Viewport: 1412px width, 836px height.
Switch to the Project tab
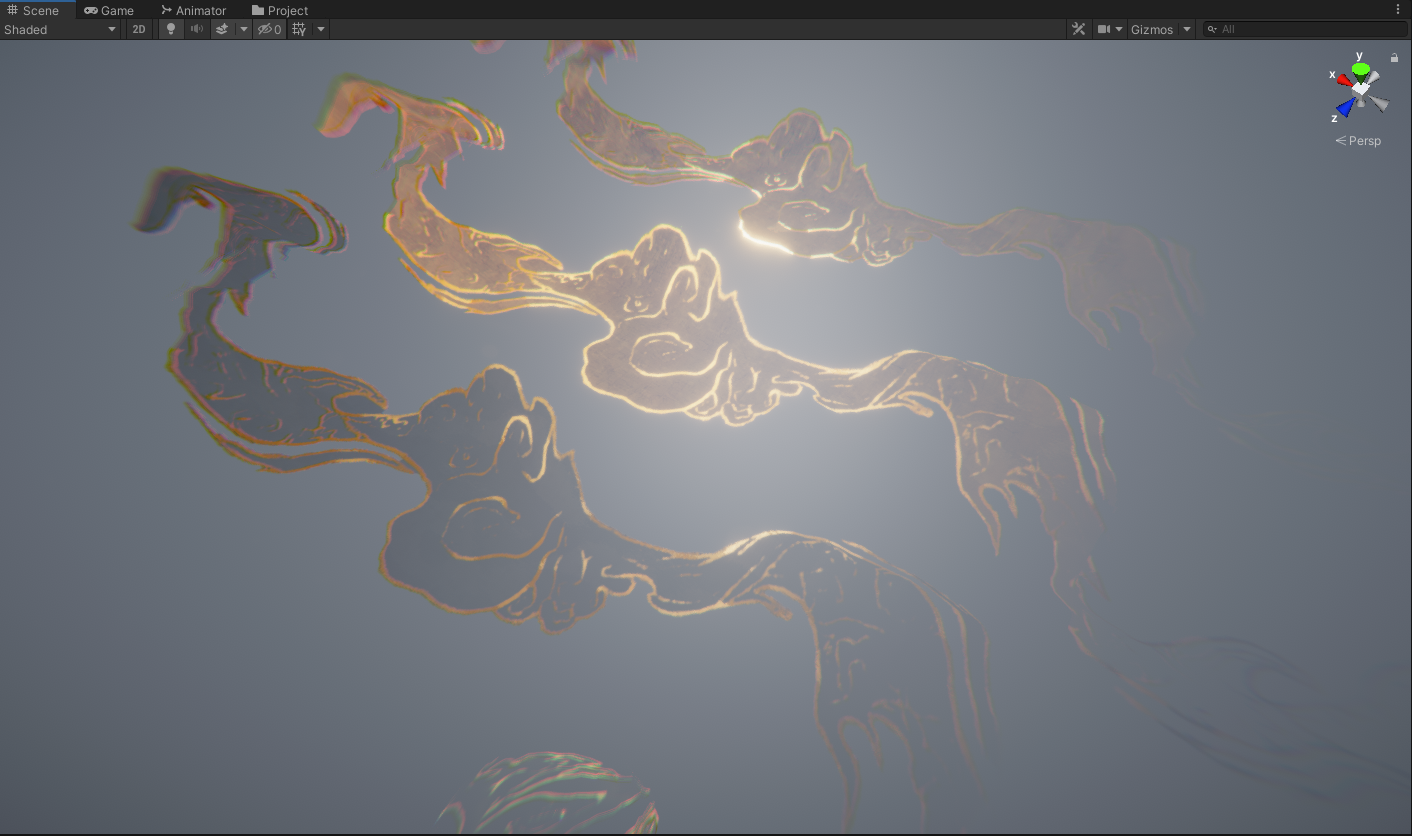pos(280,10)
